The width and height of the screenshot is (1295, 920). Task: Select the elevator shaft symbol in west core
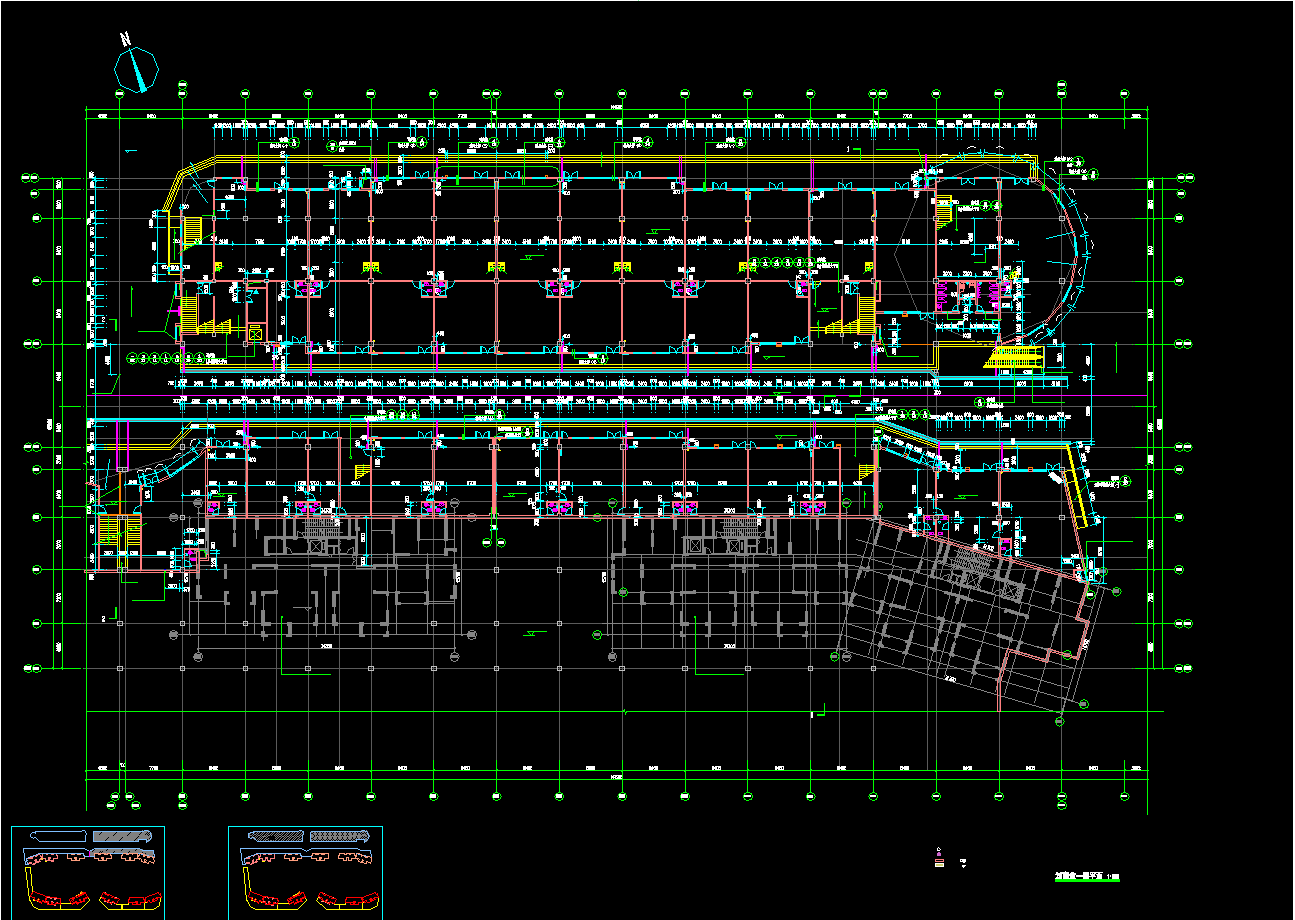[x=255, y=334]
